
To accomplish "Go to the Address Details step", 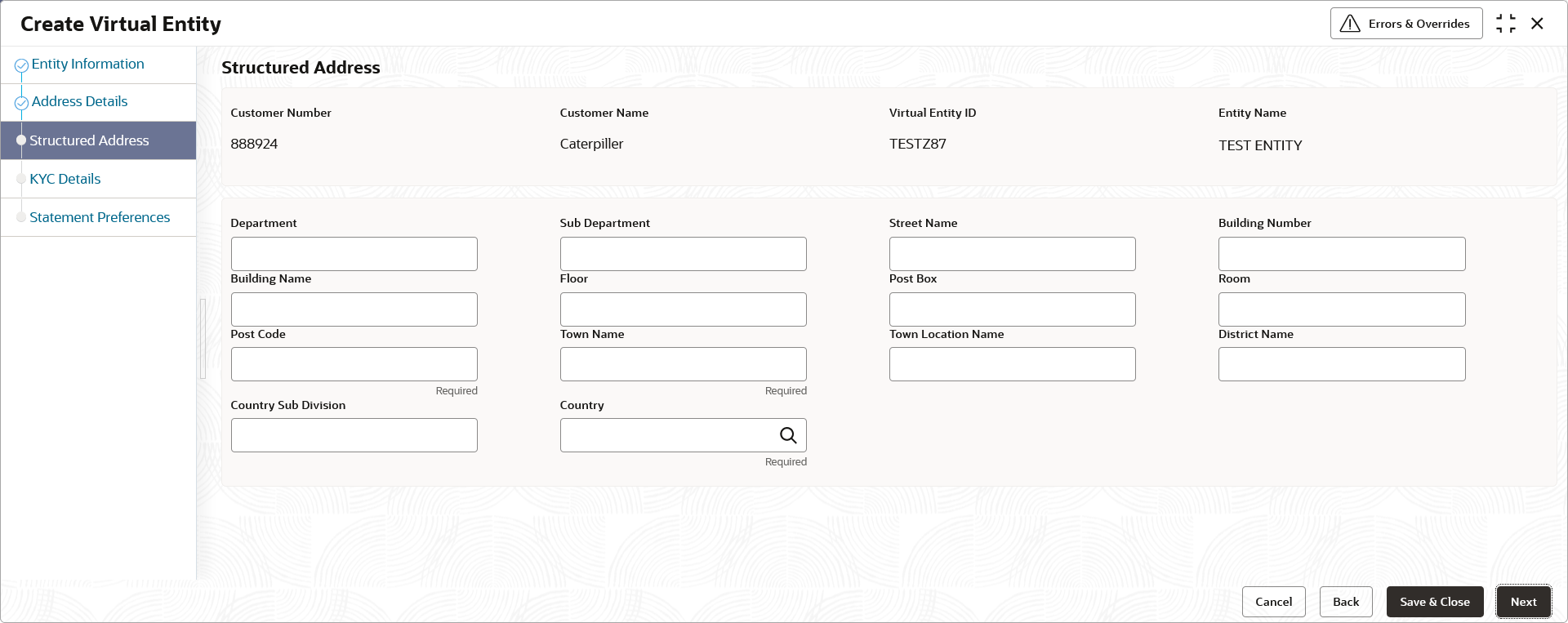I will [x=79, y=101].
